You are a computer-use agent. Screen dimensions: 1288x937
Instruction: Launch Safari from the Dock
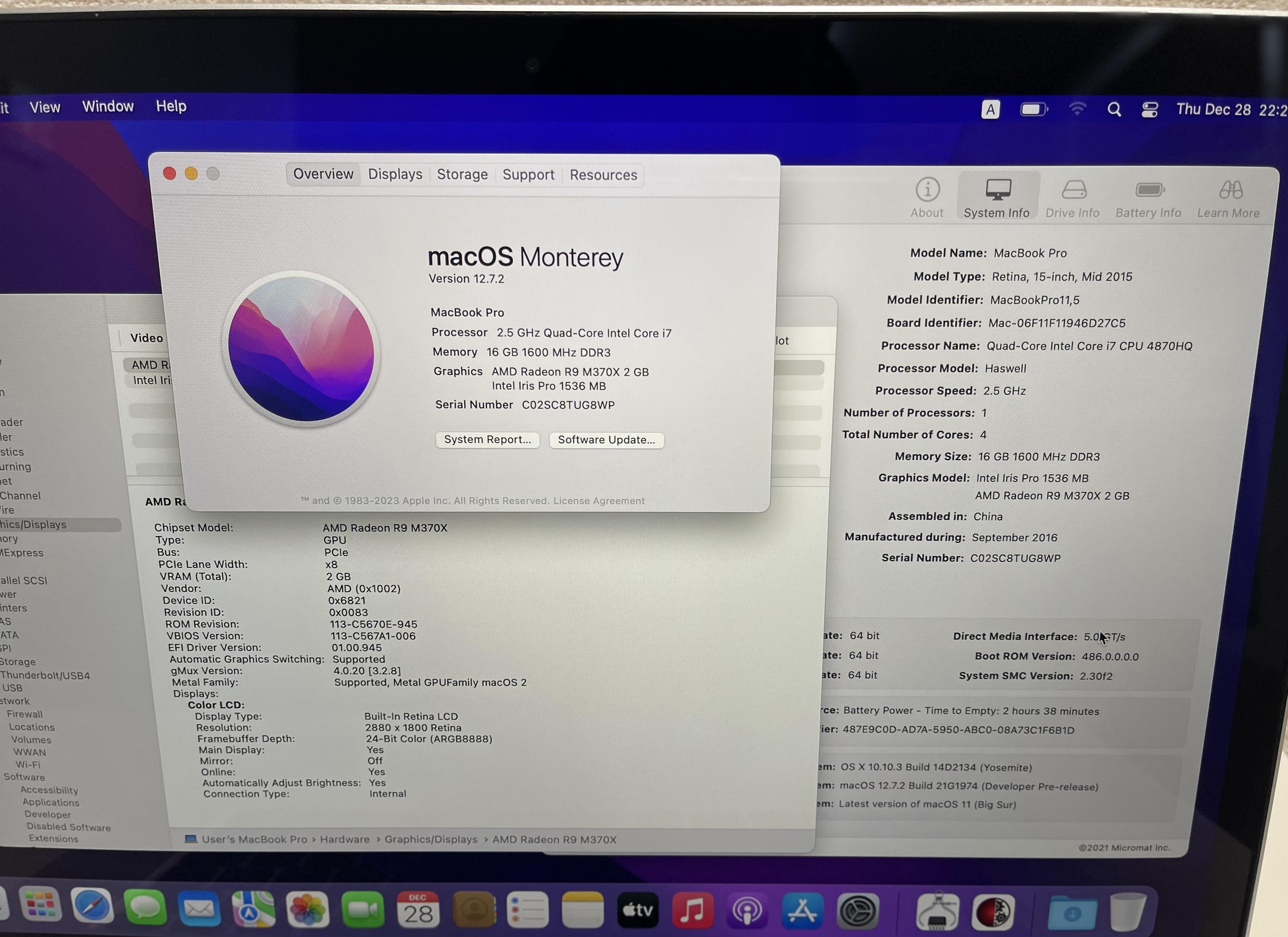[x=92, y=906]
